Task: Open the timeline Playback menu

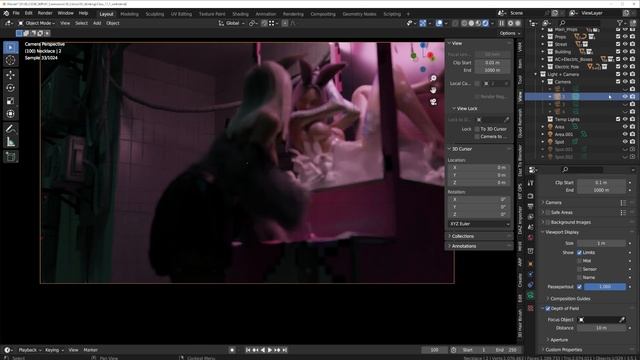Action: [x=29, y=350]
